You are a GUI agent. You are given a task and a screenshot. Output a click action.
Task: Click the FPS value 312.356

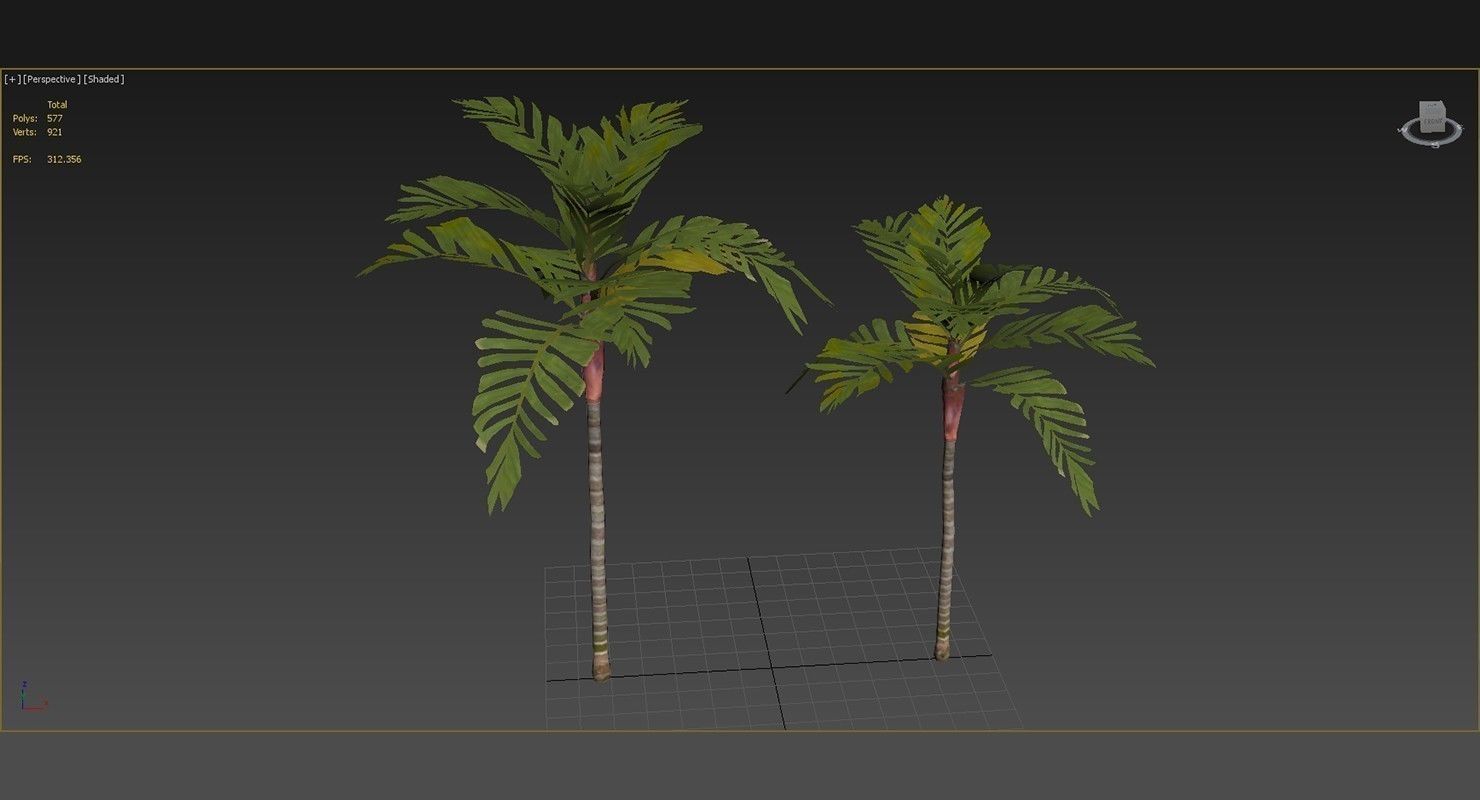pyautogui.click(x=64, y=159)
